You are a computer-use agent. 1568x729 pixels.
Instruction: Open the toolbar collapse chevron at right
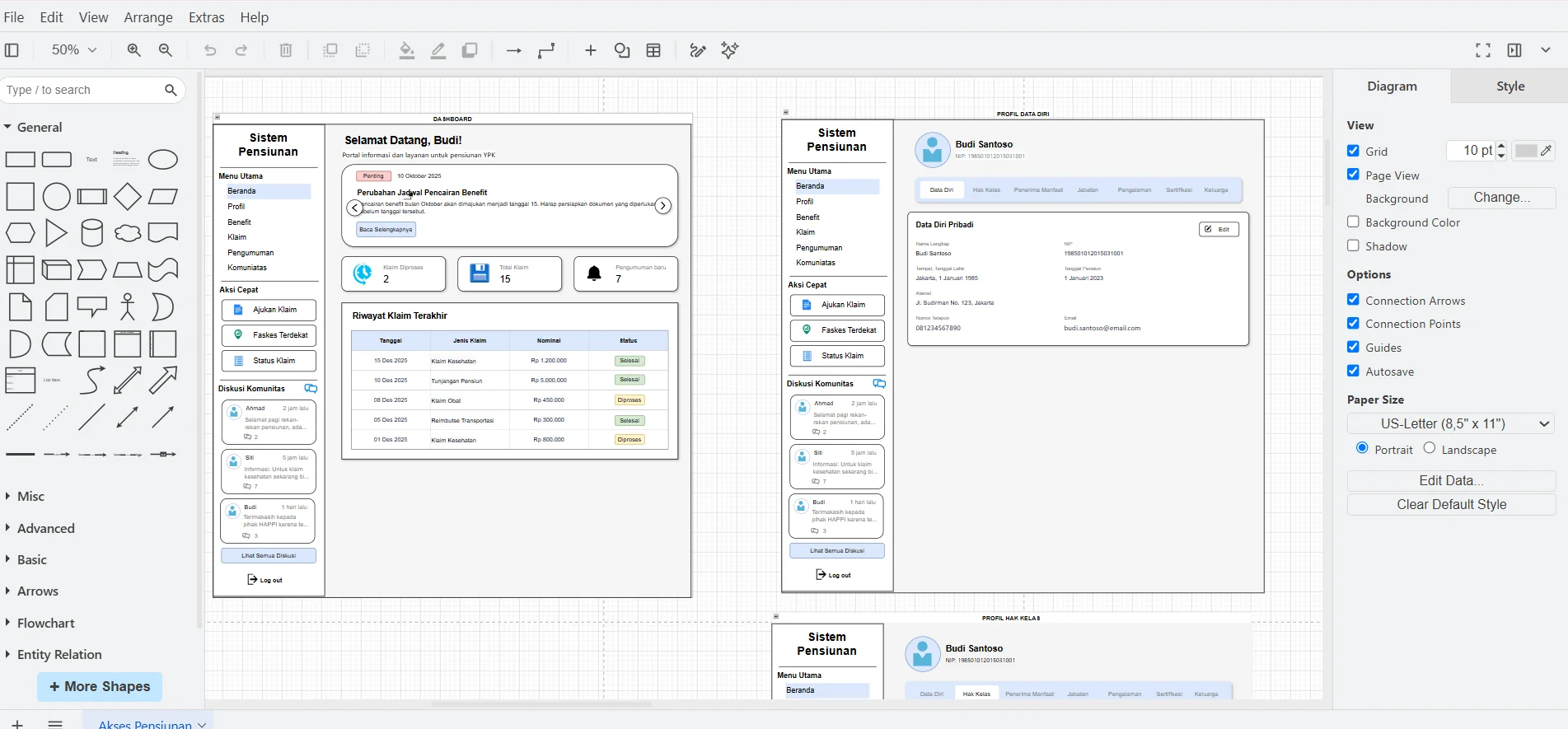tap(1546, 50)
